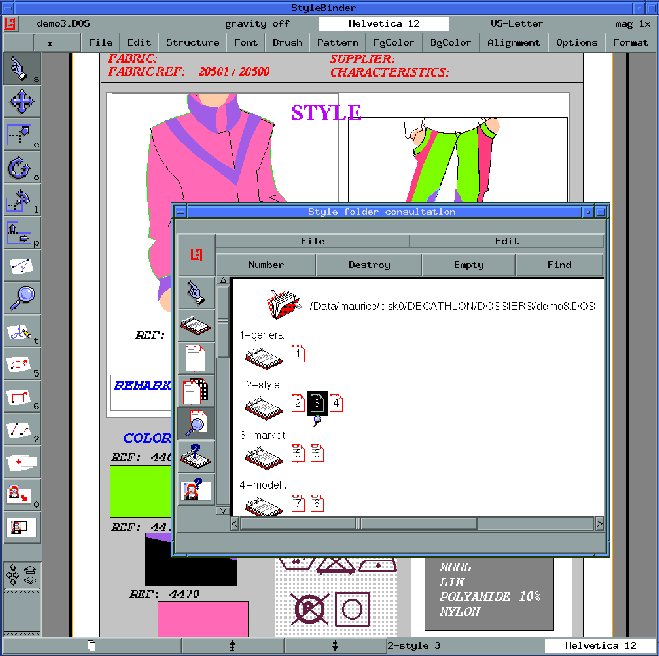Open the root folder icon in consultation window
This screenshot has width=659, height=656.
point(286,303)
